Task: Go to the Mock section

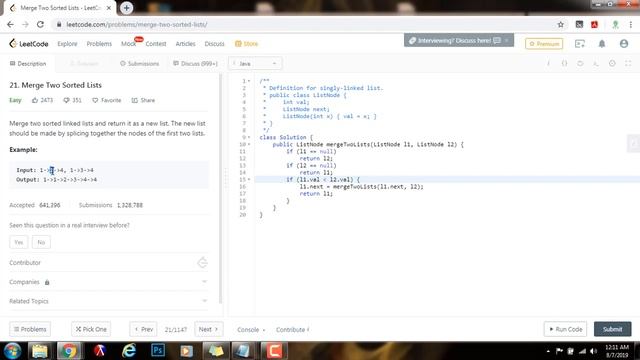Action: (x=129, y=44)
